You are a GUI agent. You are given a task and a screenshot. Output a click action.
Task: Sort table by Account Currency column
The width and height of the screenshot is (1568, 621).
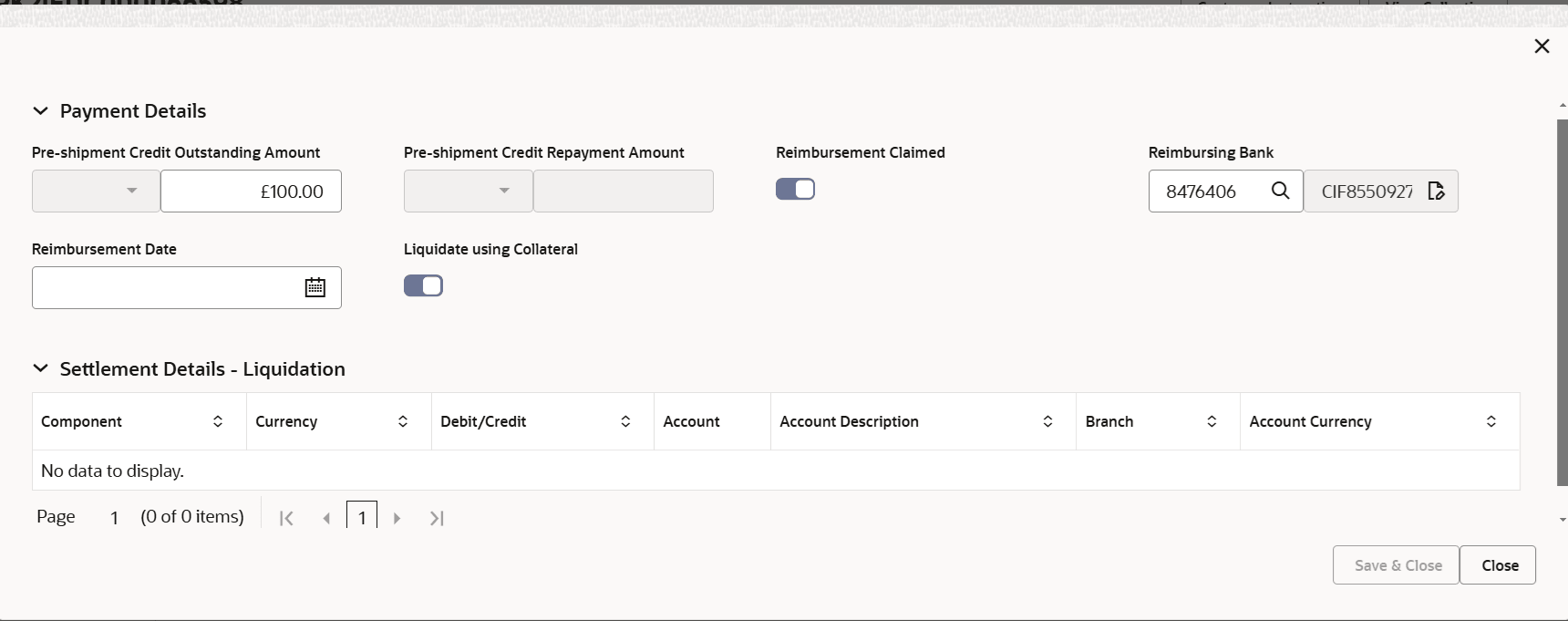point(1491,421)
